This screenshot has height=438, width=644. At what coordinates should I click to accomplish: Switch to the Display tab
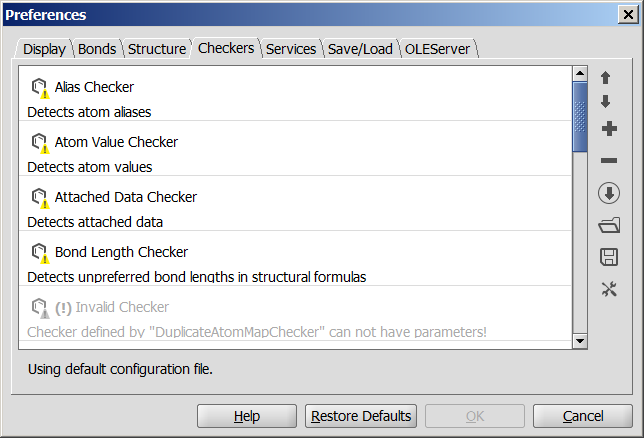pyautogui.click(x=44, y=49)
